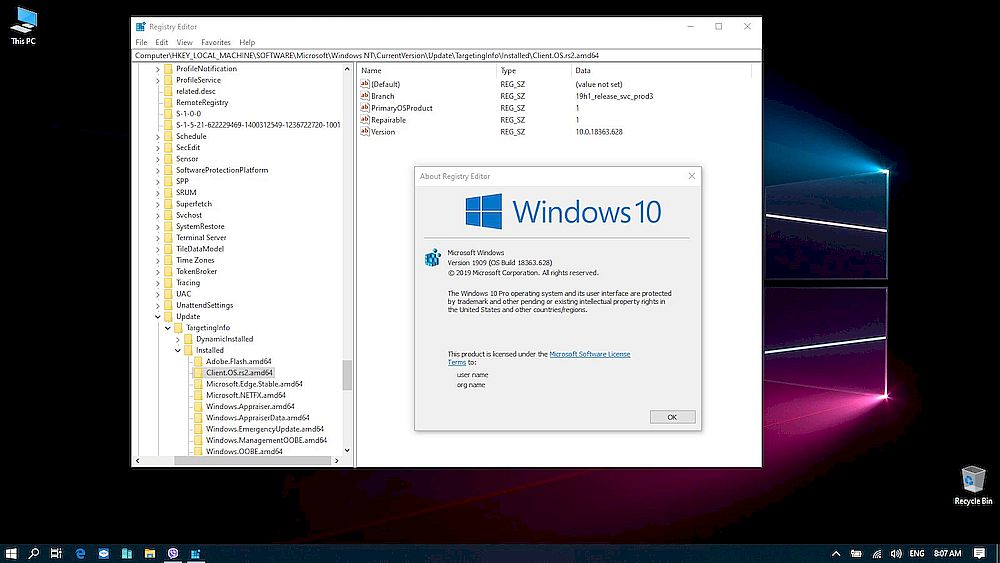1000x563 pixels.
Task: Open the Edit menu
Action: 161,42
